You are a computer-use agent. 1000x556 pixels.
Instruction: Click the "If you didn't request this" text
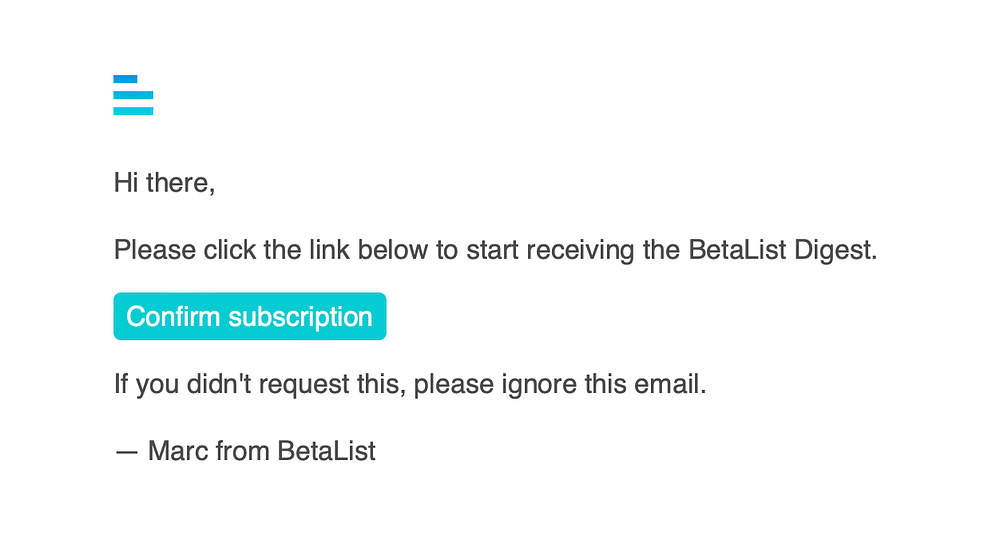pos(260,384)
